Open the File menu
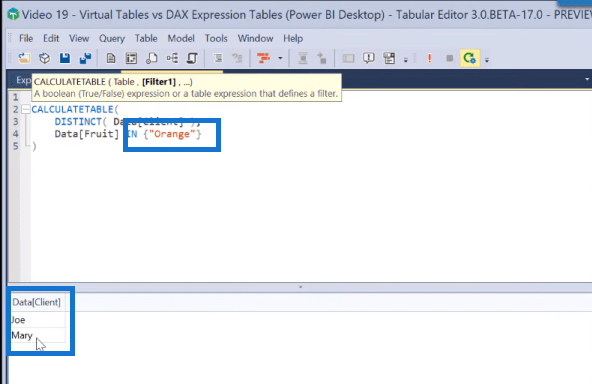The image size is (592, 384). point(26,39)
